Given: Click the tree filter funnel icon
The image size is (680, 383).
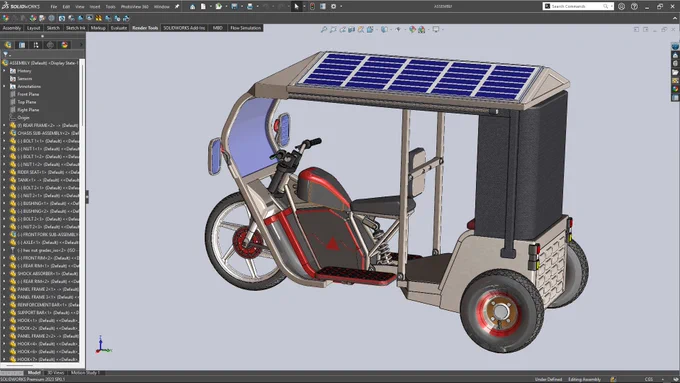Looking at the screenshot, I should (x=5, y=54).
